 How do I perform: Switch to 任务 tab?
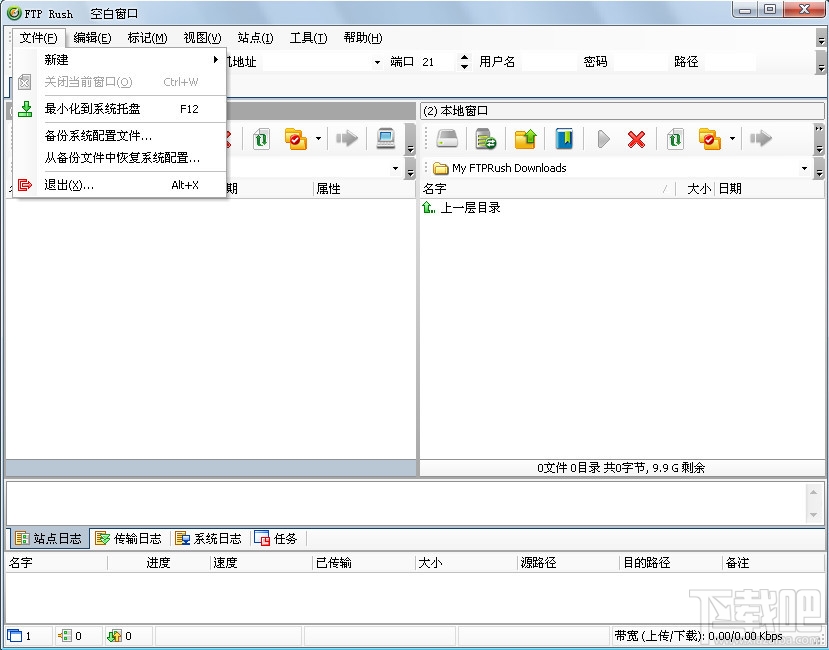click(x=275, y=538)
